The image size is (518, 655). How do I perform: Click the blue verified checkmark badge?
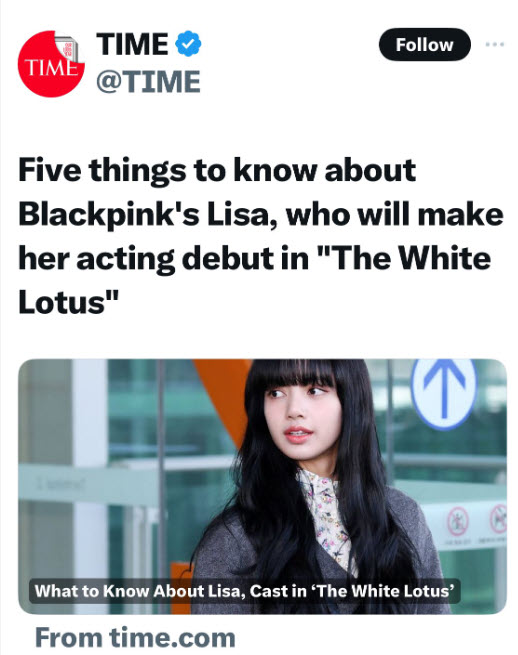pyautogui.click(x=188, y=43)
